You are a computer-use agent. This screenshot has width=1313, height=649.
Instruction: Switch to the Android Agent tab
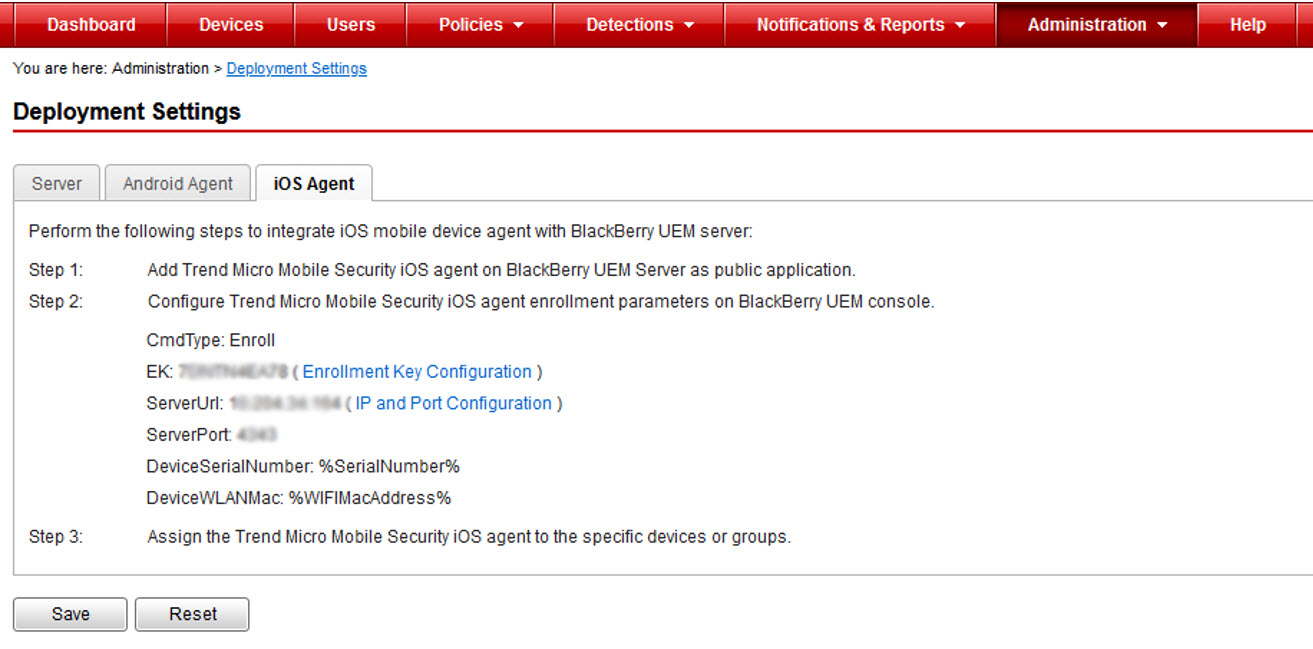click(x=178, y=184)
